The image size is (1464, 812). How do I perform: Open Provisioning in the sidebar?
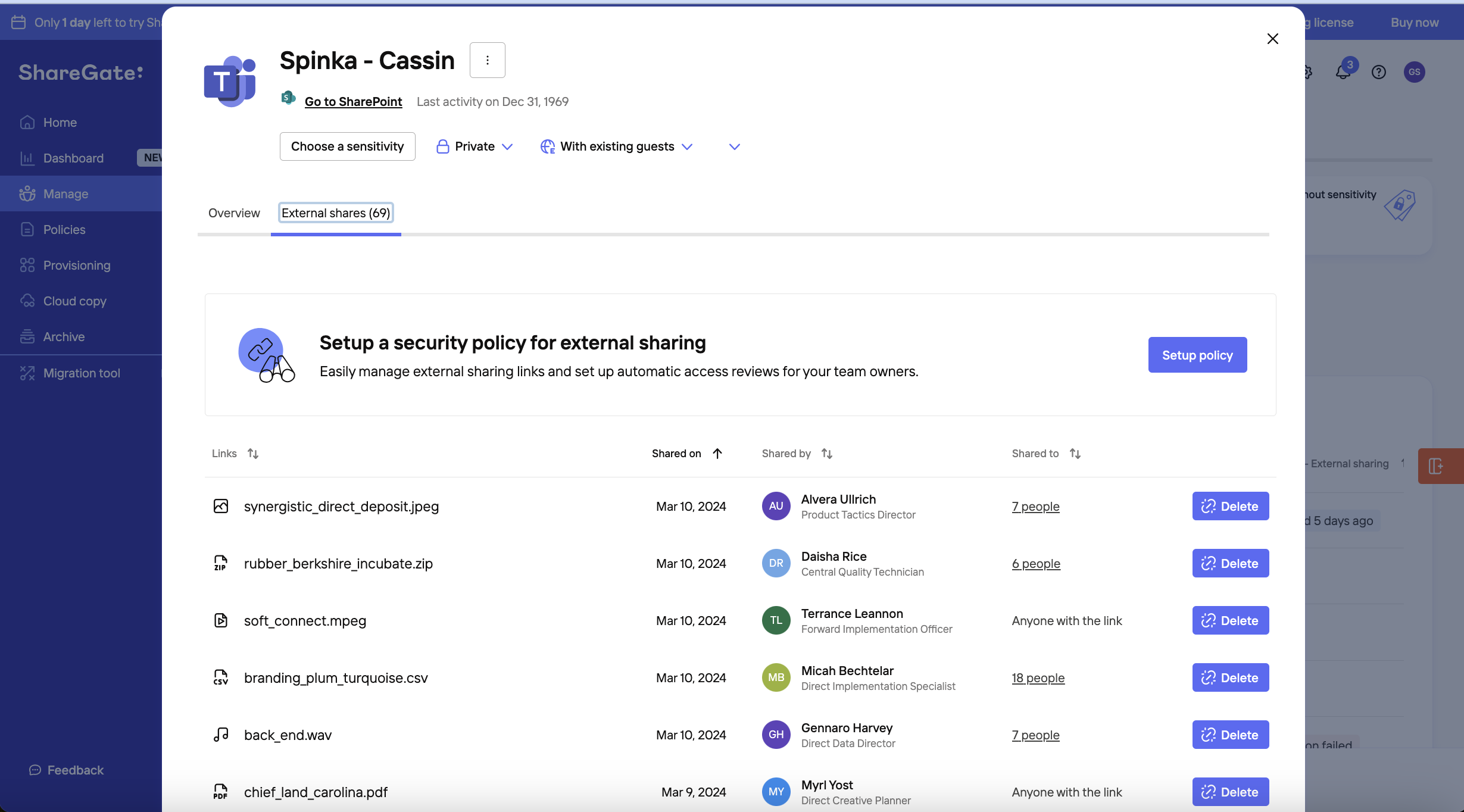pos(81,265)
